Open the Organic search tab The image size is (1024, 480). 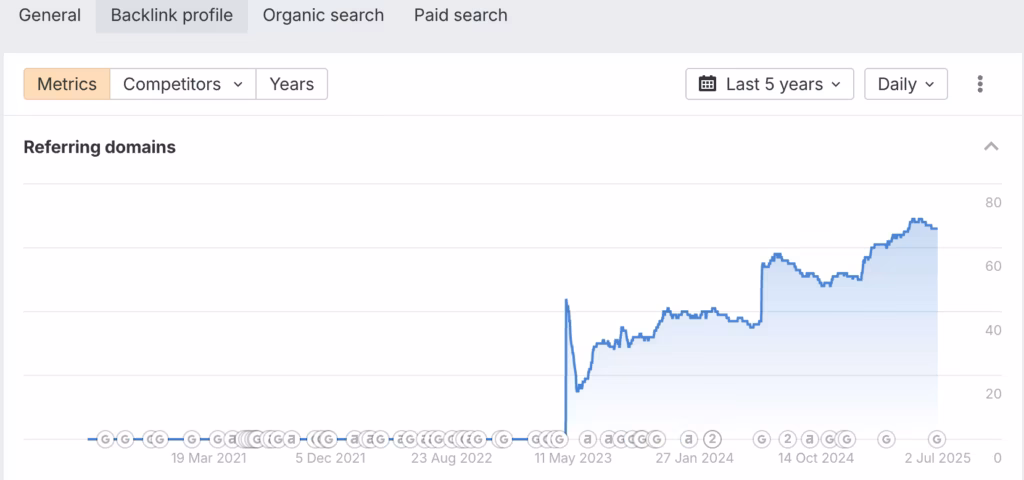(x=323, y=16)
